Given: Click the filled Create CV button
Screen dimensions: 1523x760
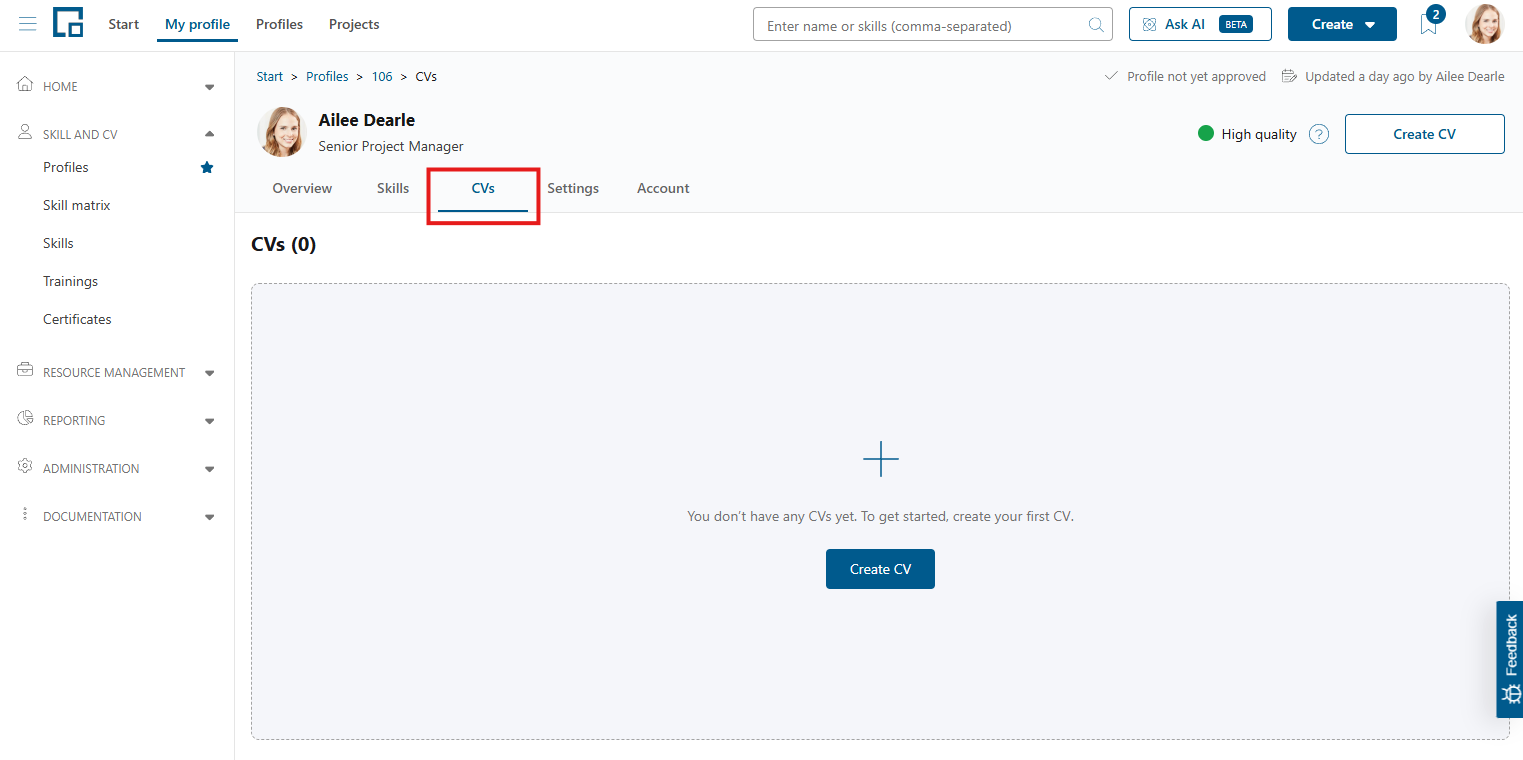Looking at the screenshot, I should pos(880,569).
